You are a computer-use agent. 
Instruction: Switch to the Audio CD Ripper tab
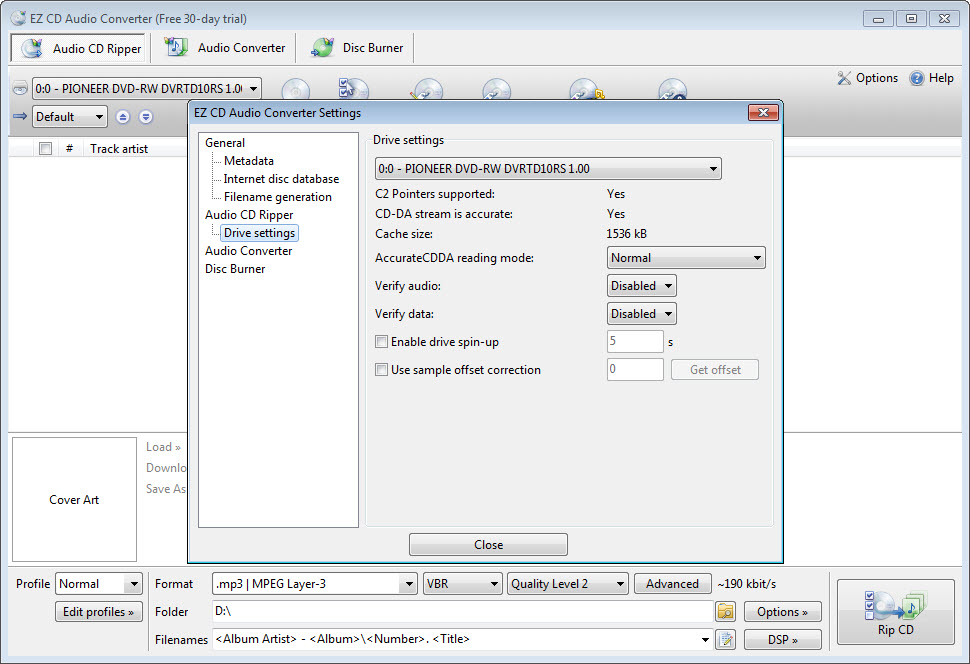tap(79, 48)
